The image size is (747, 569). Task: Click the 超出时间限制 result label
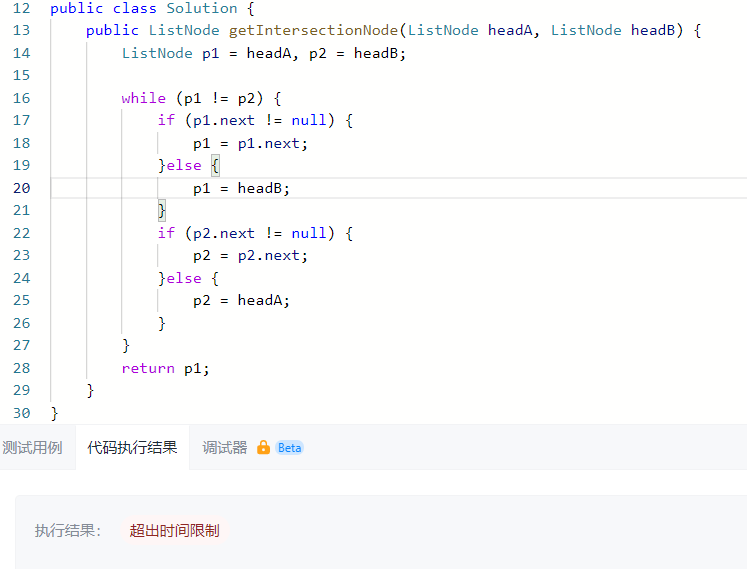(174, 530)
